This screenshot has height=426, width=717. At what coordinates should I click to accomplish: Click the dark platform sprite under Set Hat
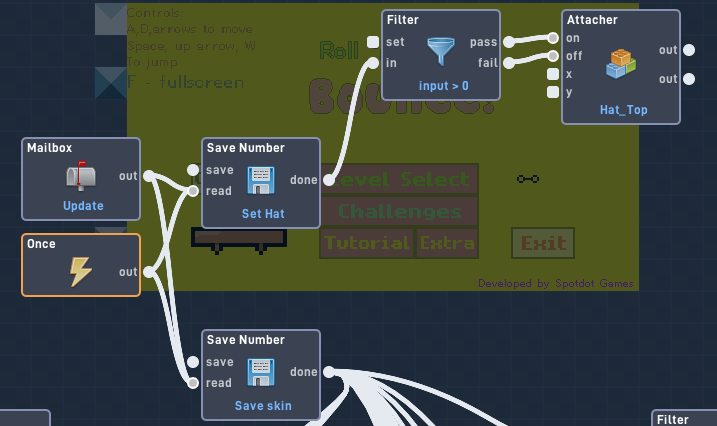(x=239, y=240)
